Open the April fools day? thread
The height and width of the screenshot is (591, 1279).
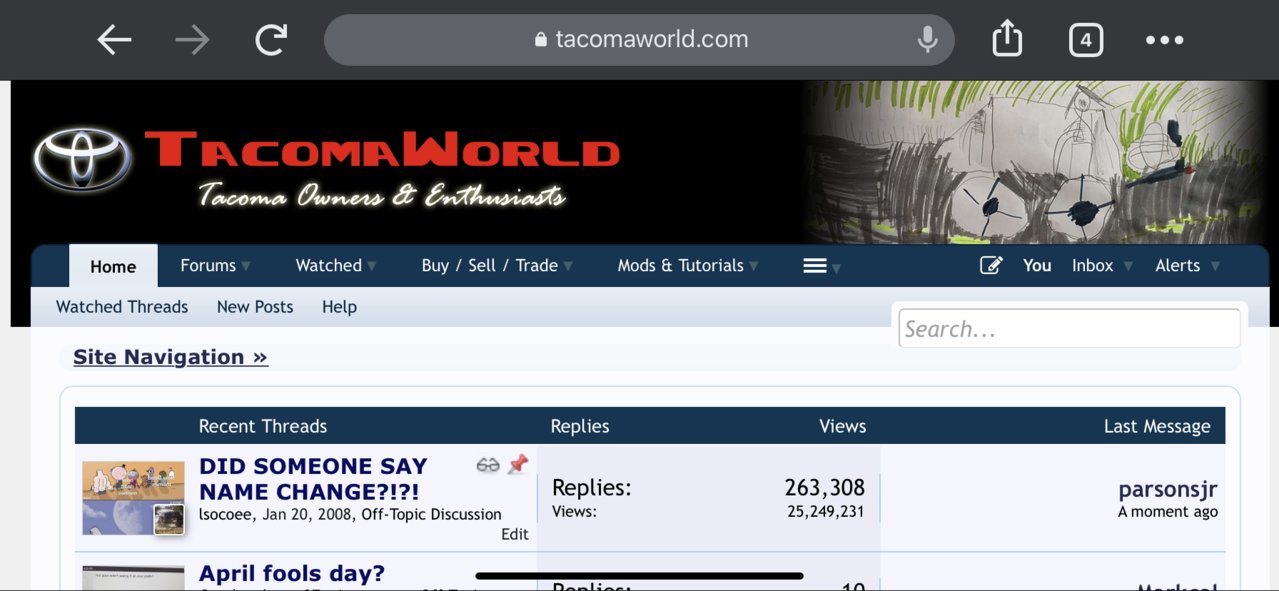pyautogui.click(x=292, y=574)
